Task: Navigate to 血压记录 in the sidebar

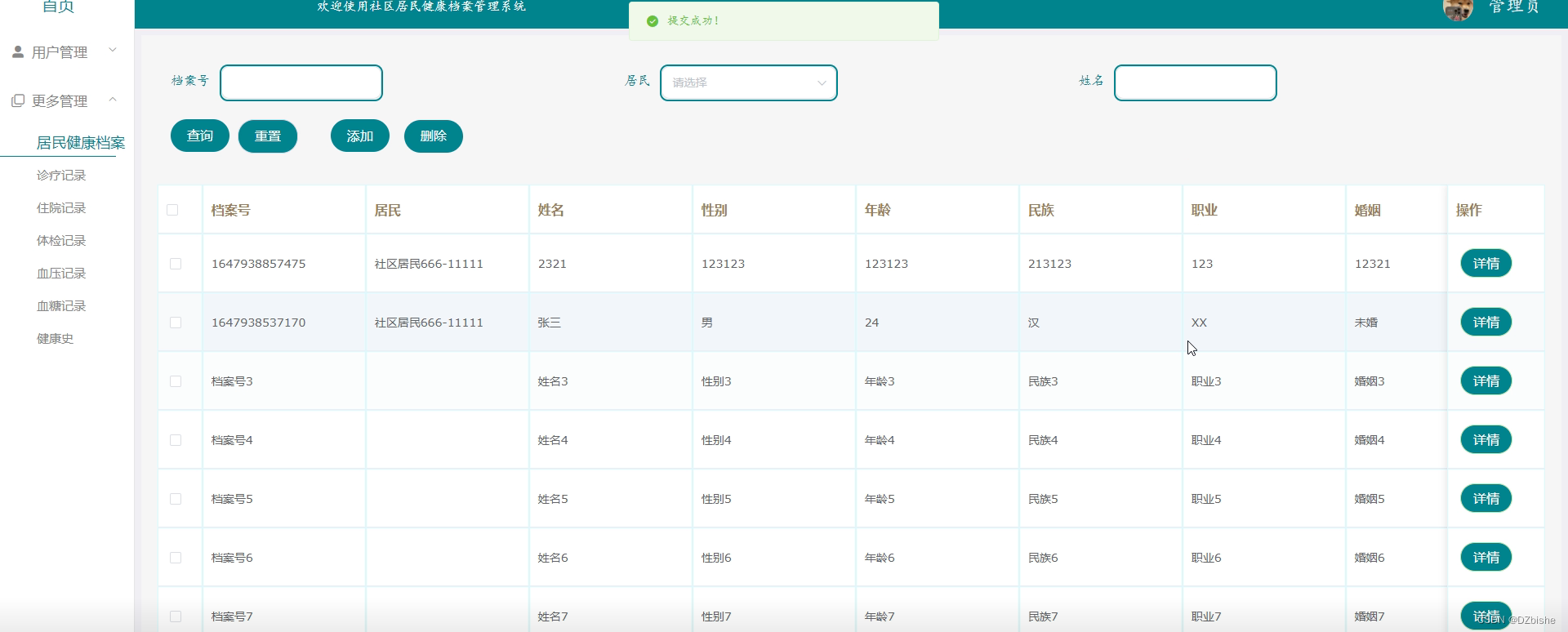Action: click(x=61, y=274)
